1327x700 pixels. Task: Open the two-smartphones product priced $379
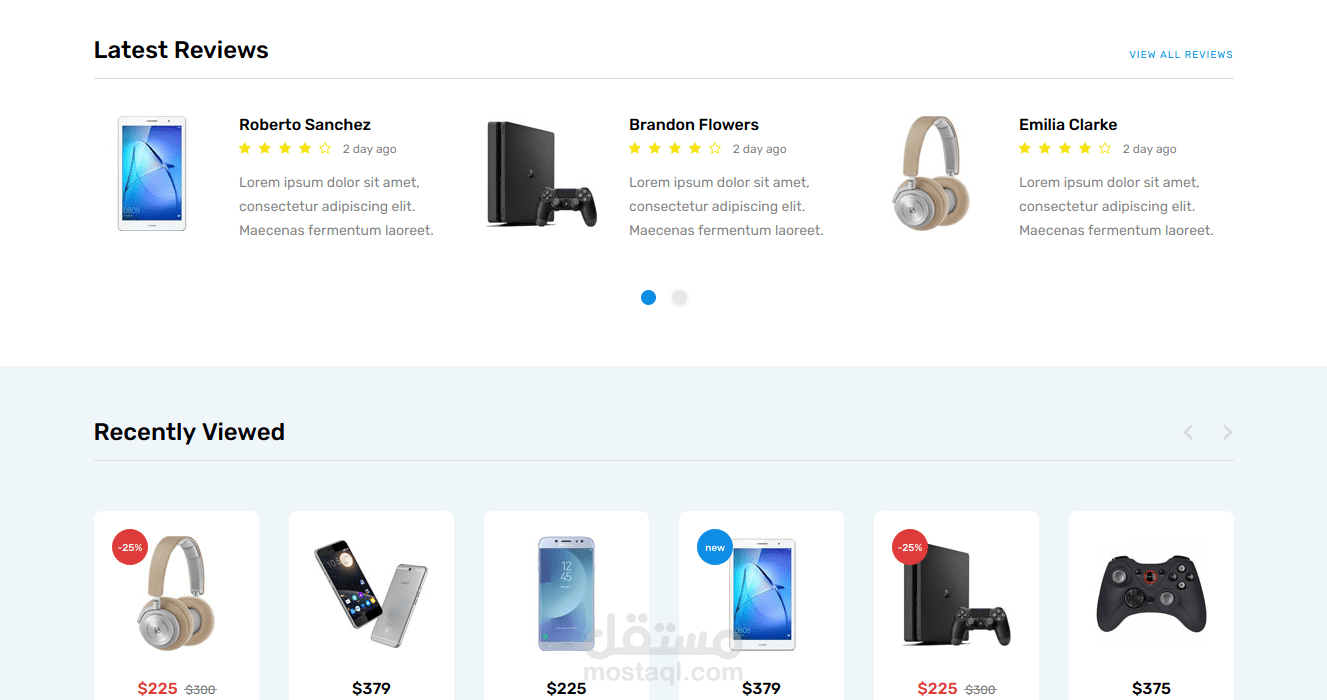[371, 606]
